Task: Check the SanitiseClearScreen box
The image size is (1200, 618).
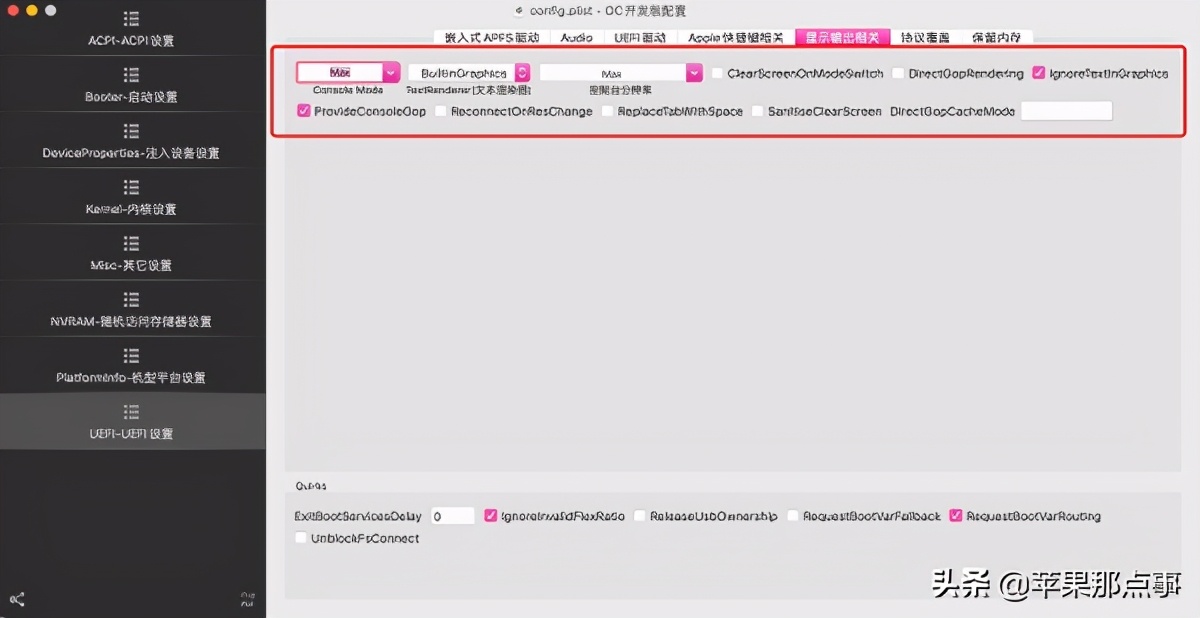Action: tap(757, 111)
